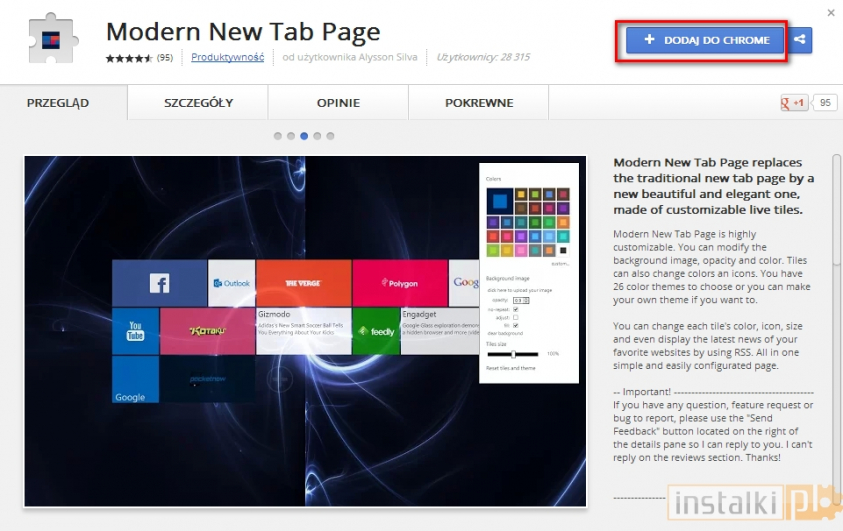
Task: Open the Pokrewne tab
Action: [x=480, y=103]
